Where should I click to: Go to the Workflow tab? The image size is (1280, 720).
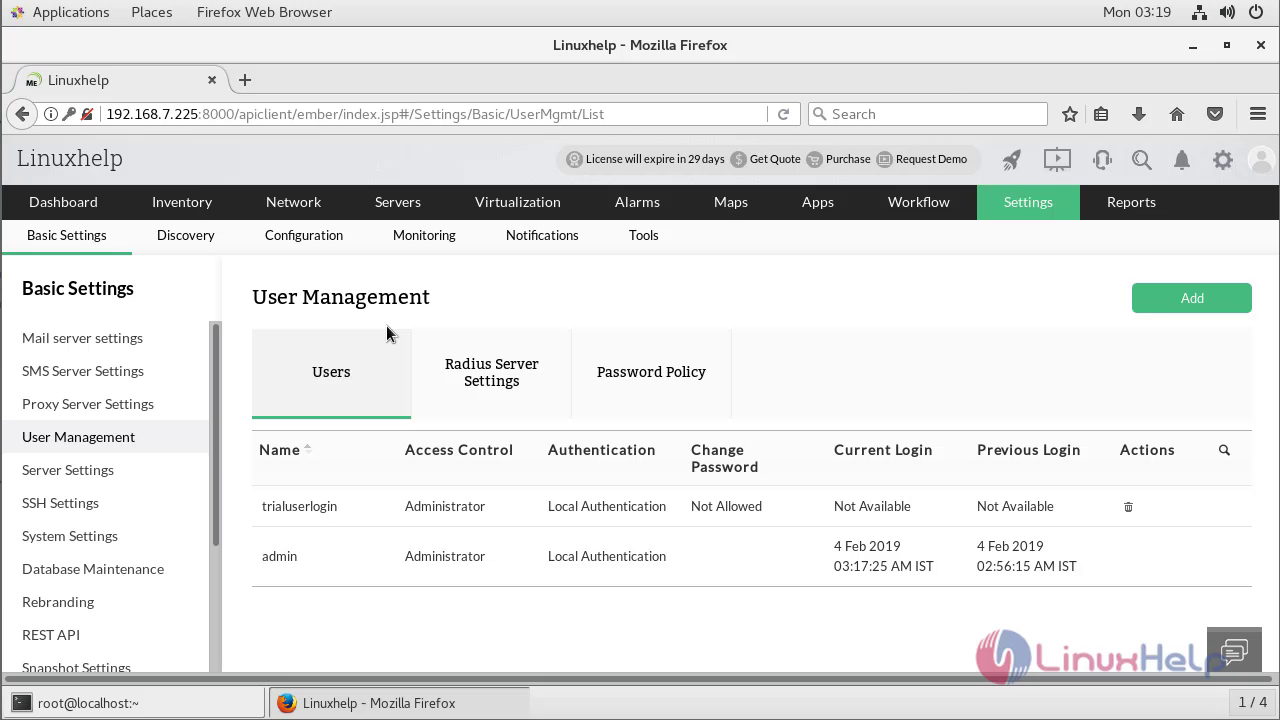(919, 202)
